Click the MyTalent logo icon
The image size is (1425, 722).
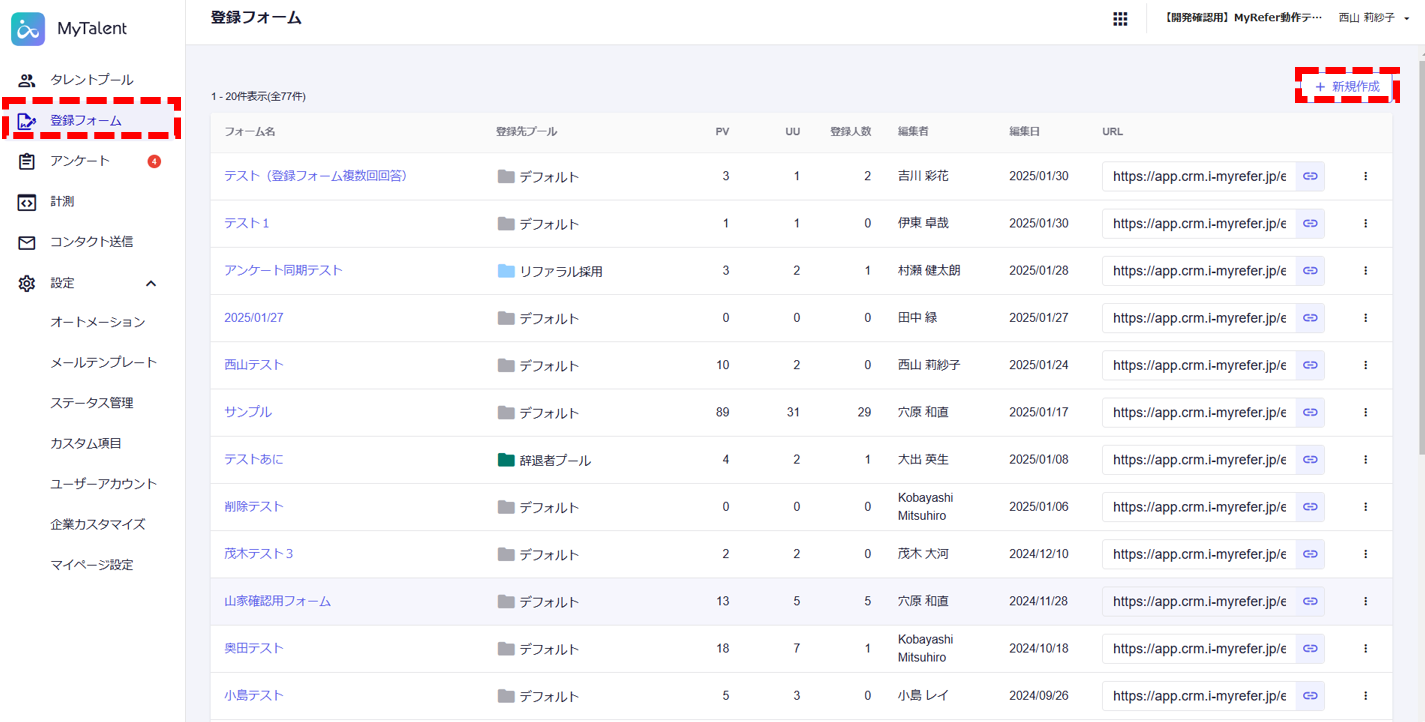30,29
